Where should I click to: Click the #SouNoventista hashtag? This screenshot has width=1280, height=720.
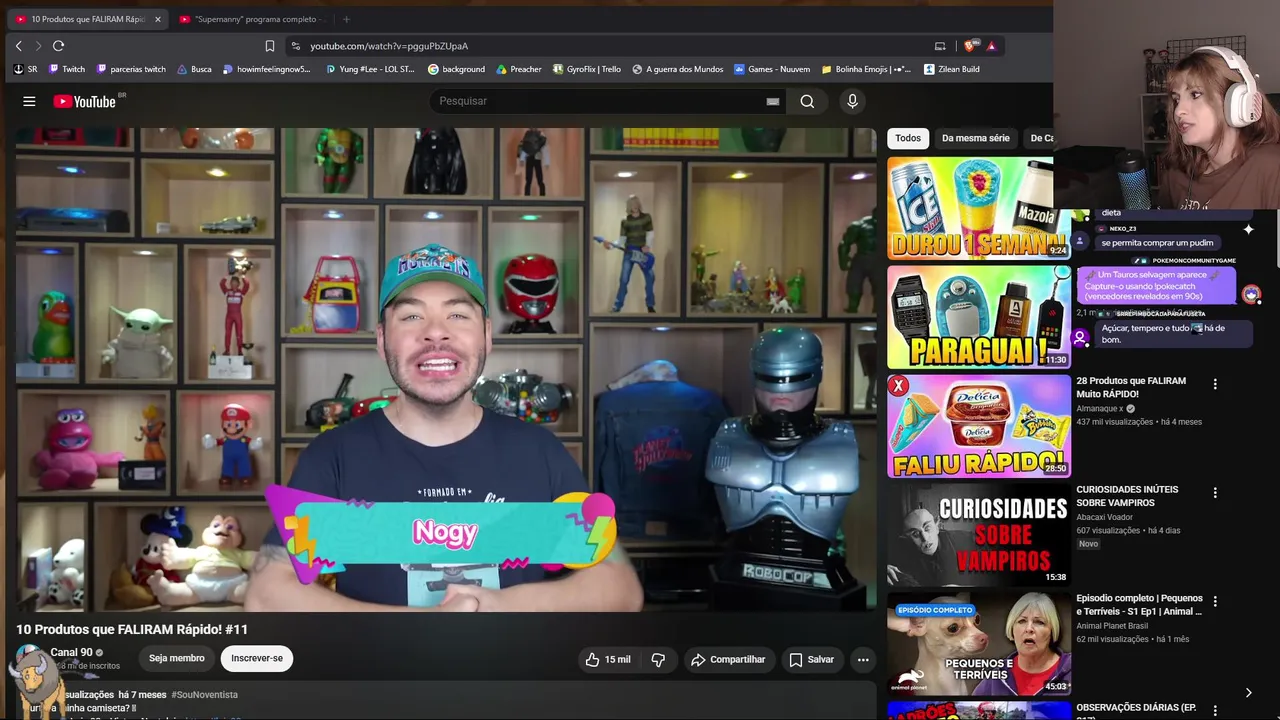[x=204, y=694]
